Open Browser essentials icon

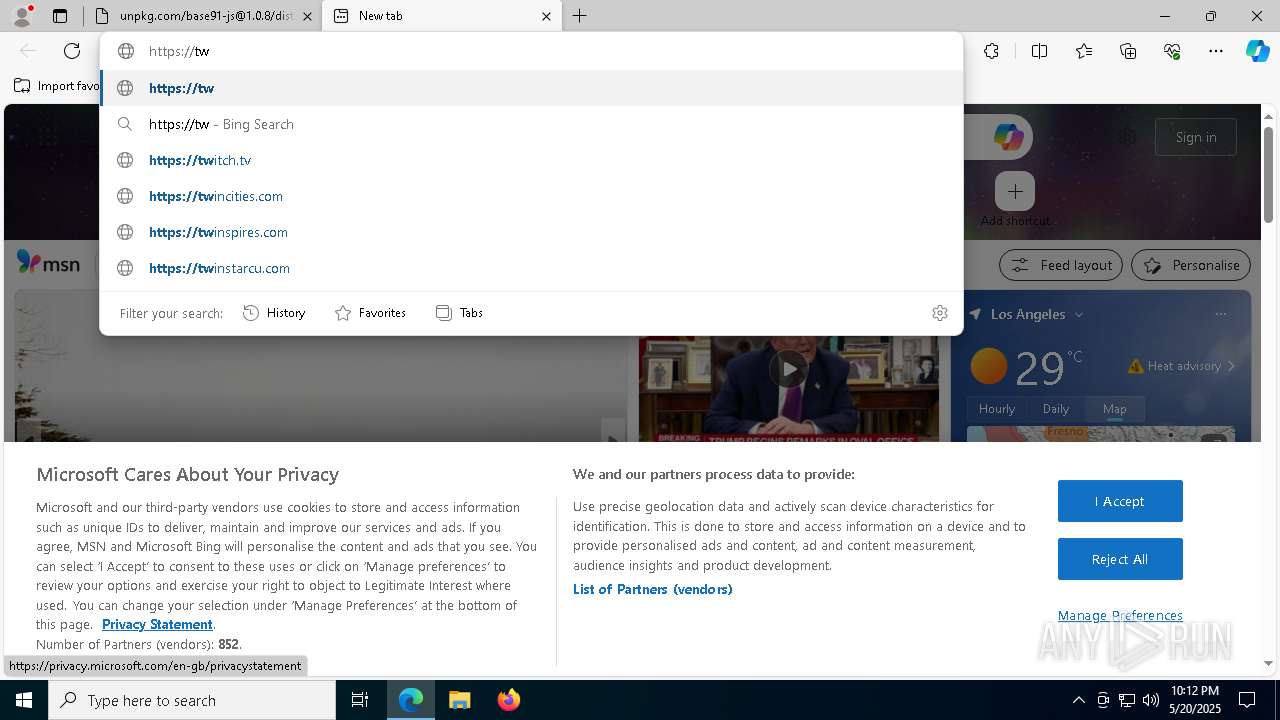pos(1172,51)
